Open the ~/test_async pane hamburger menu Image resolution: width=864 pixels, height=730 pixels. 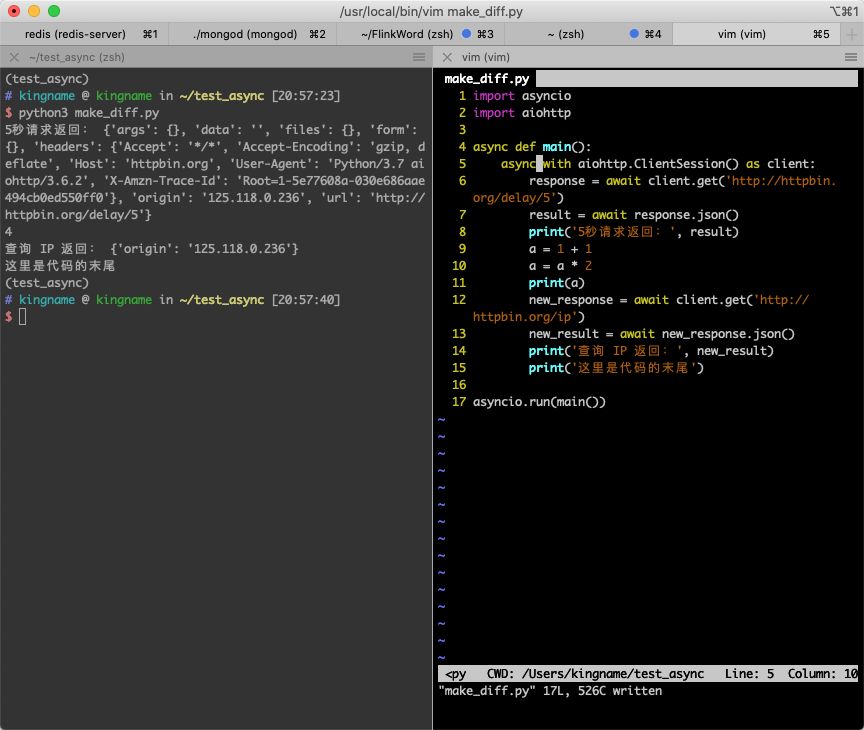tap(419, 57)
